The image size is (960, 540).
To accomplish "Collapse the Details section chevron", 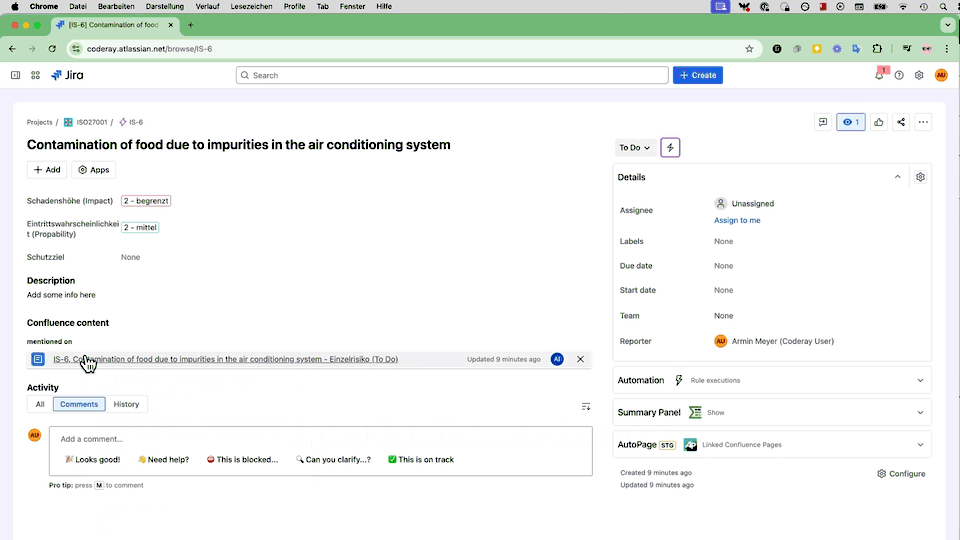I will click(x=898, y=177).
